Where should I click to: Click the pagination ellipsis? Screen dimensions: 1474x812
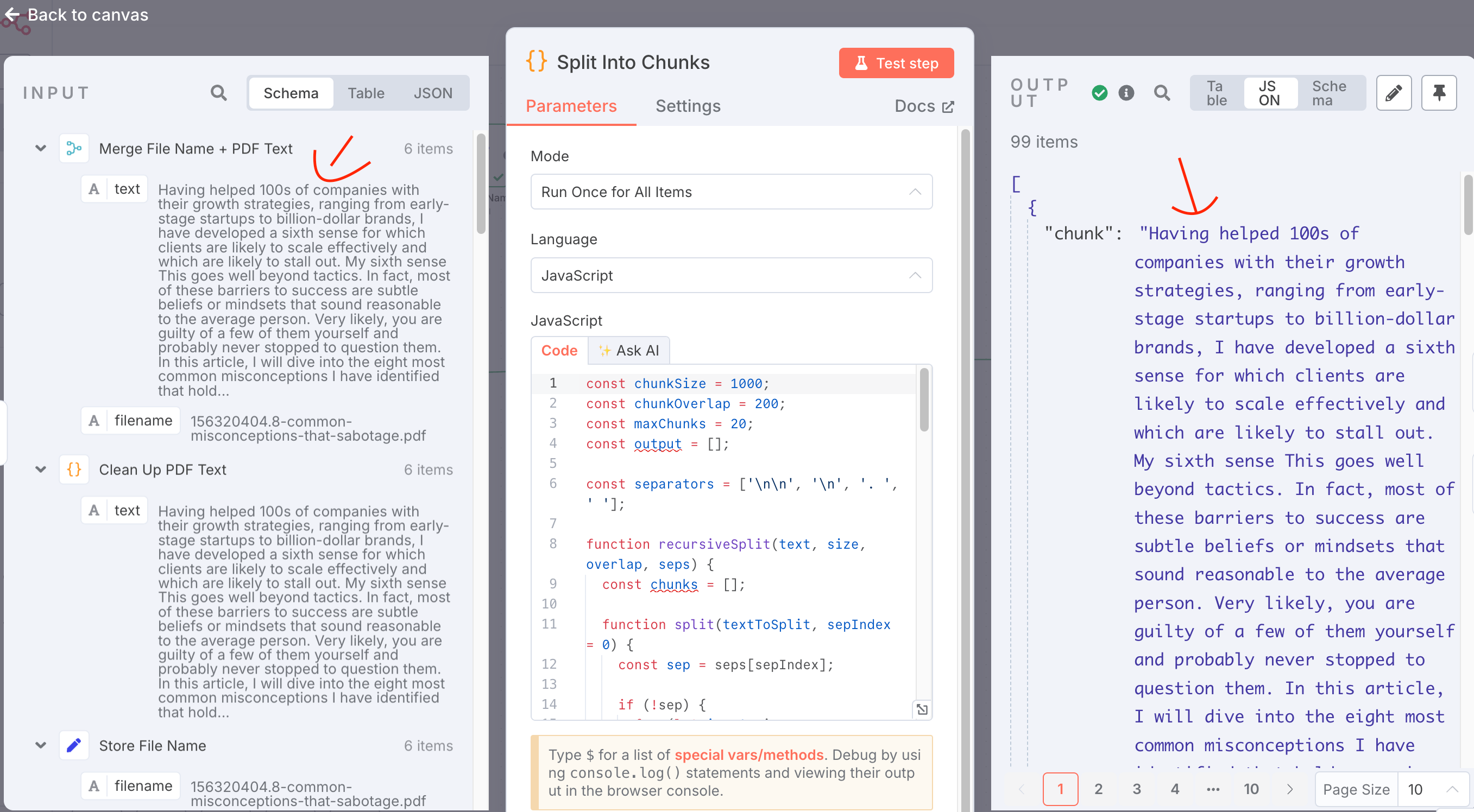[x=1213, y=789]
